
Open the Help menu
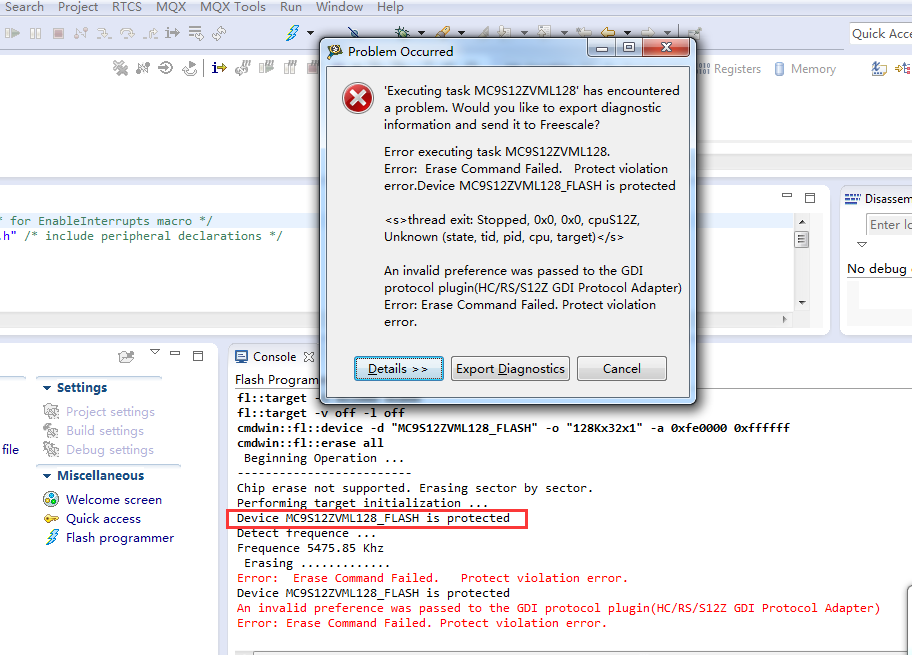click(390, 7)
